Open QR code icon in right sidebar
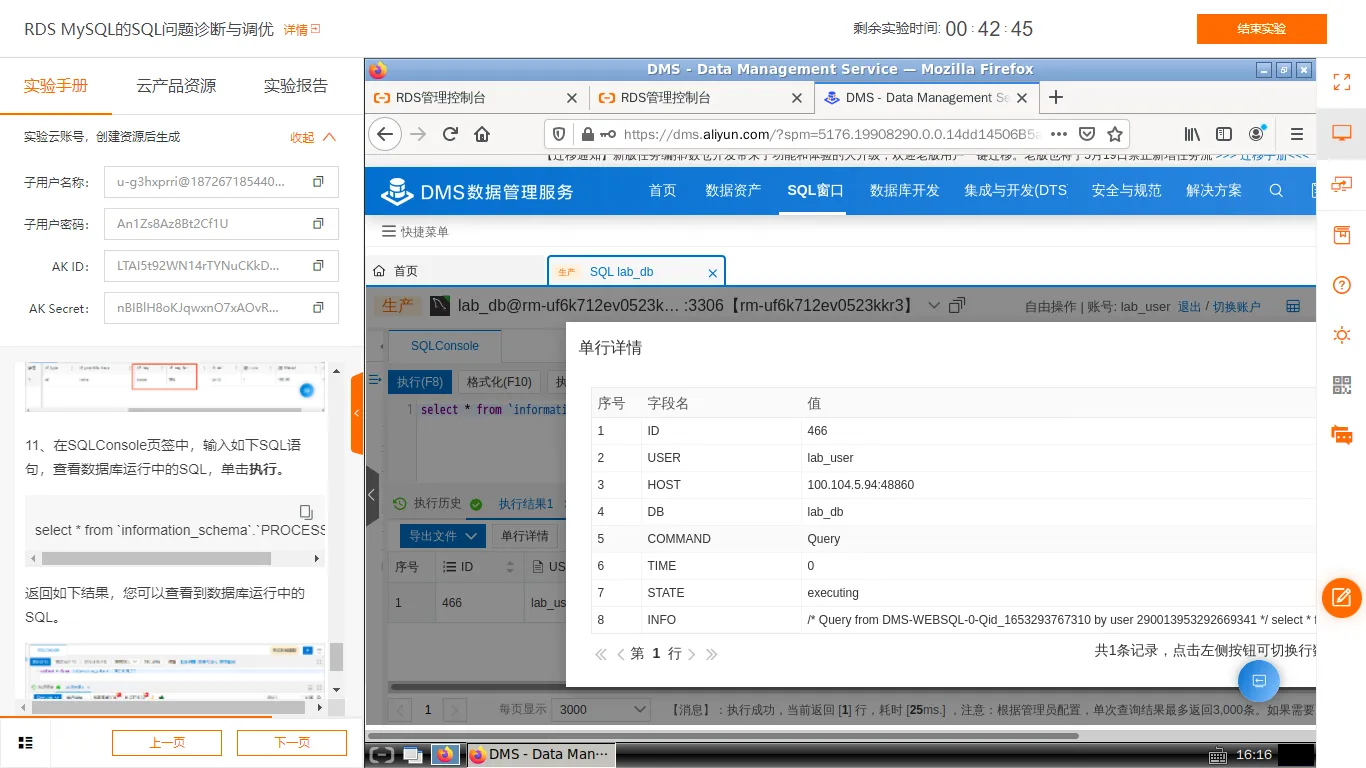The width and height of the screenshot is (1366, 768). pyautogui.click(x=1342, y=385)
